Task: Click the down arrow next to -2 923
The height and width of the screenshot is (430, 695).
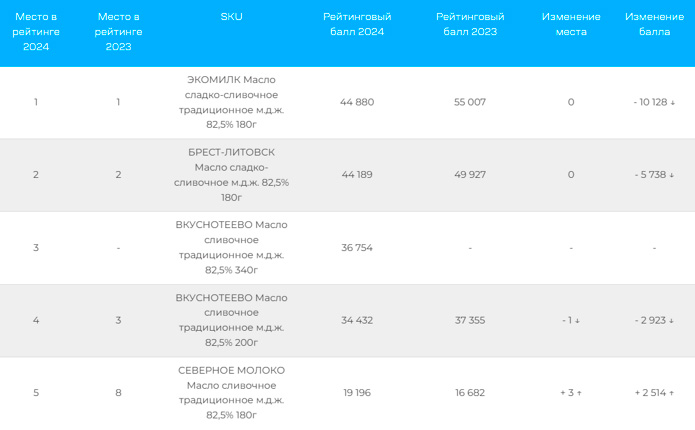Action: point(671,321)
